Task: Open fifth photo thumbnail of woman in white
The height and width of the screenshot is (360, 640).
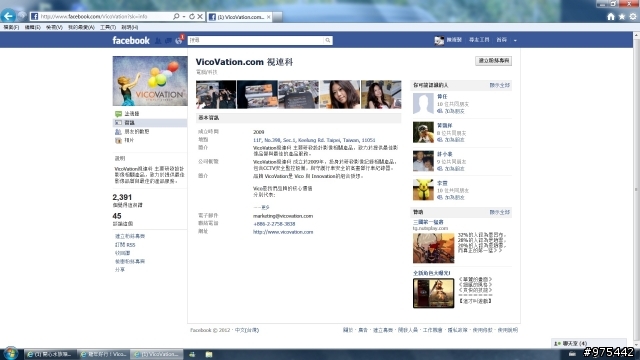Action: (381, 94)
